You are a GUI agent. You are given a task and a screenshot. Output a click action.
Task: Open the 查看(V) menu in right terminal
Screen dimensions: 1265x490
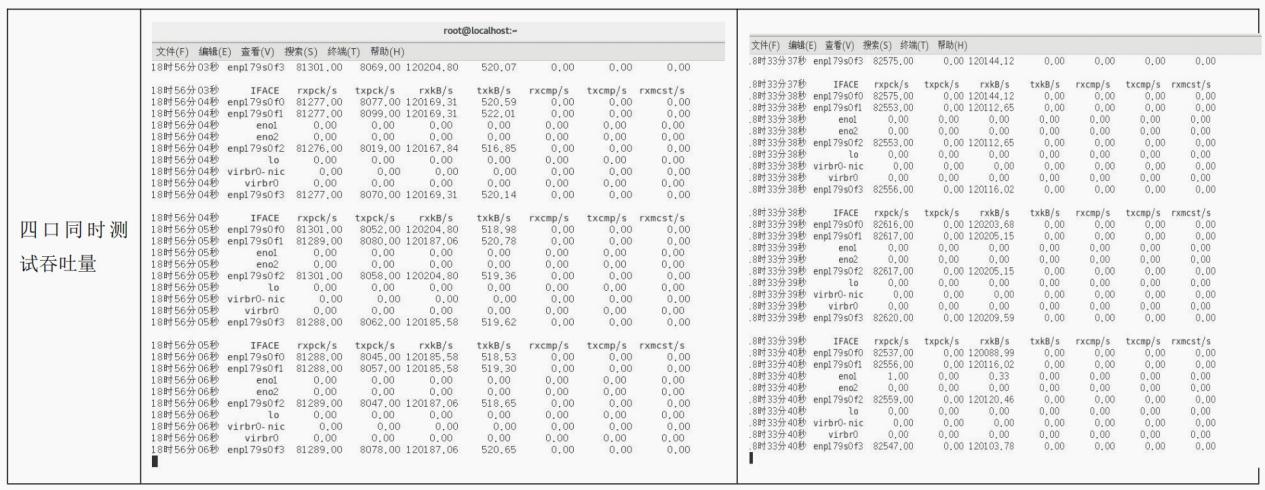click(x=842, y=46)
